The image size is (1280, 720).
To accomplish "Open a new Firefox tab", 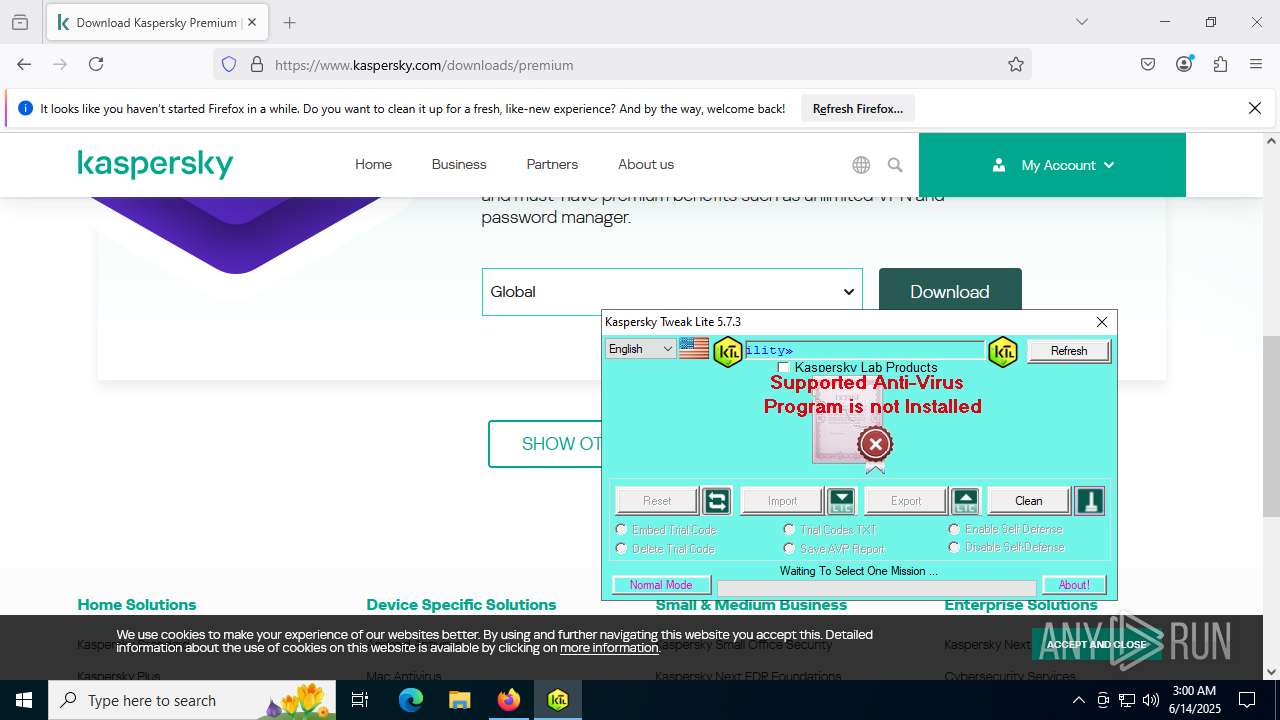I will coord(289,22).
